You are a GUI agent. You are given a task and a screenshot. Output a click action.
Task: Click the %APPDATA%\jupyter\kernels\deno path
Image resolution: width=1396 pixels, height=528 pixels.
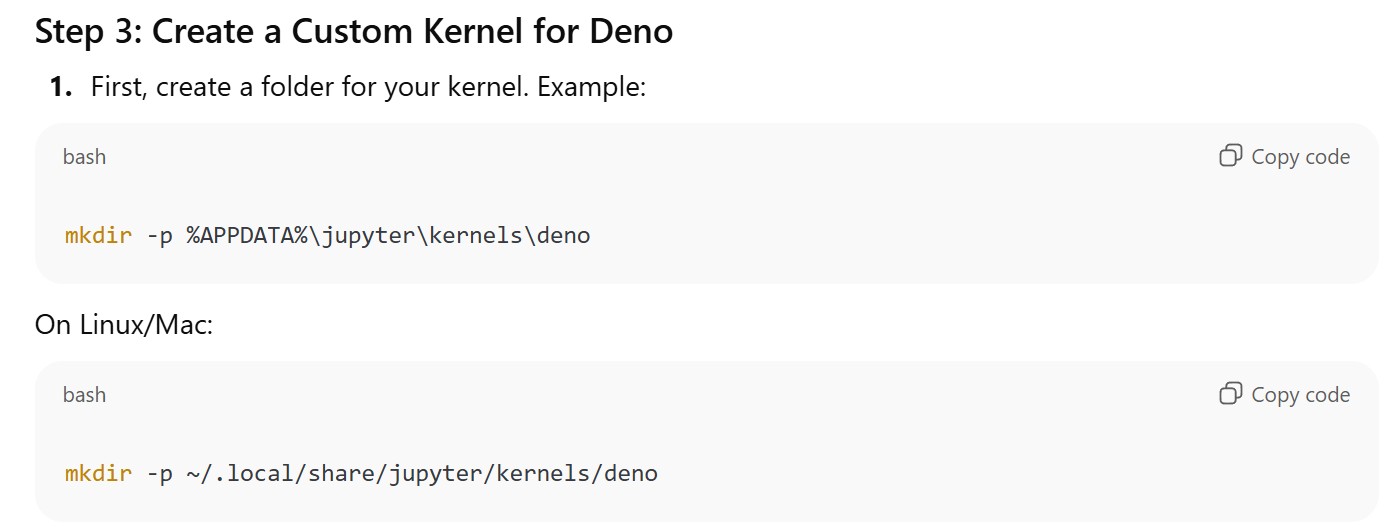(x=388, y=237)
